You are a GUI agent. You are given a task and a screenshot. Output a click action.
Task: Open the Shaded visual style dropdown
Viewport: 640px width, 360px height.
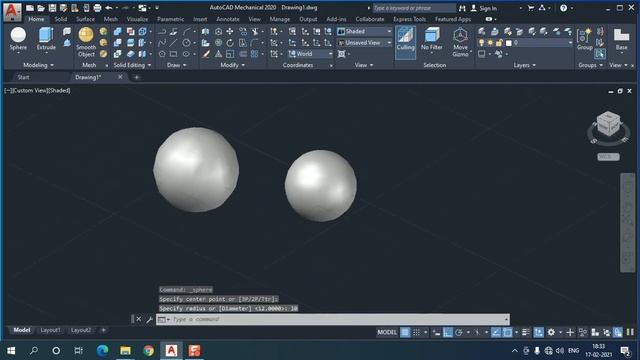(364, 31)
